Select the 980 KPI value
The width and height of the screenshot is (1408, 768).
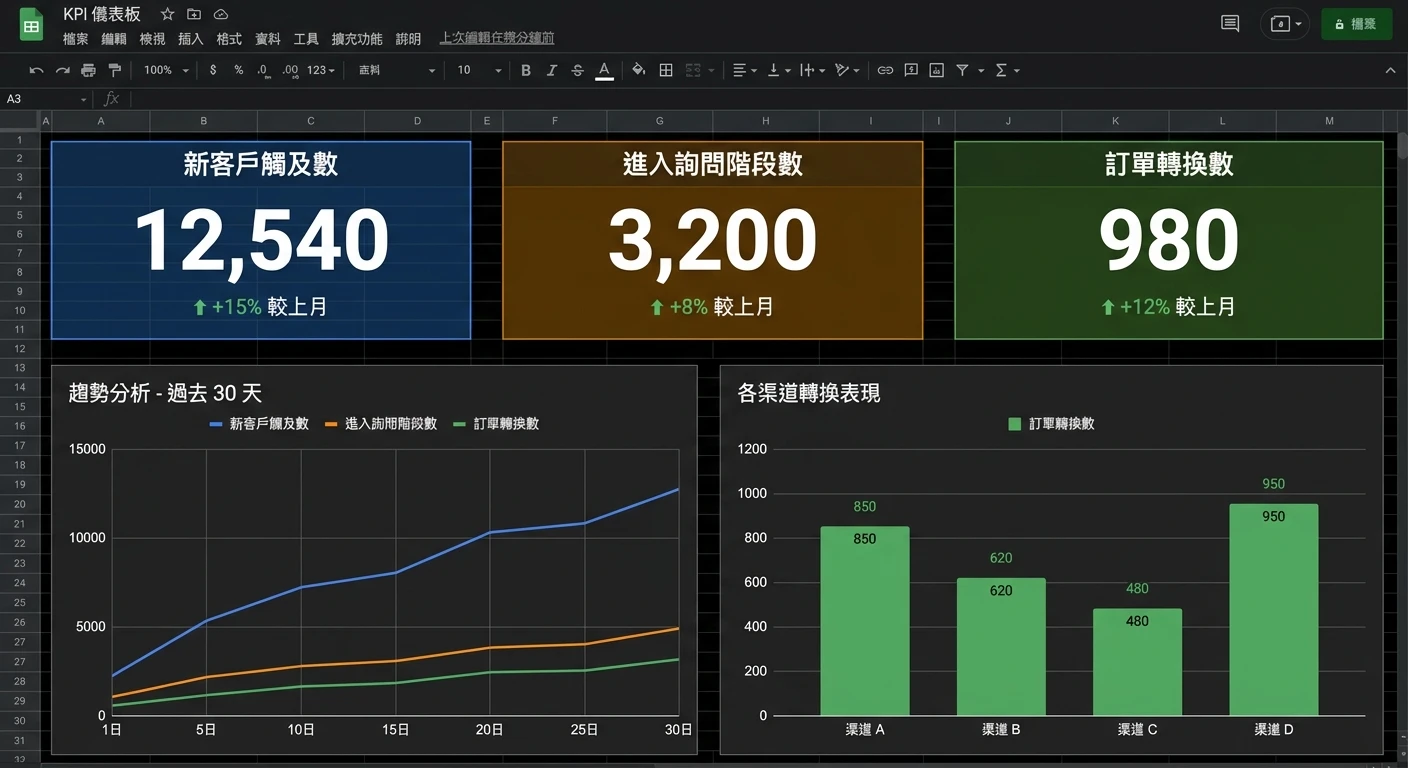coord(1169,241)
